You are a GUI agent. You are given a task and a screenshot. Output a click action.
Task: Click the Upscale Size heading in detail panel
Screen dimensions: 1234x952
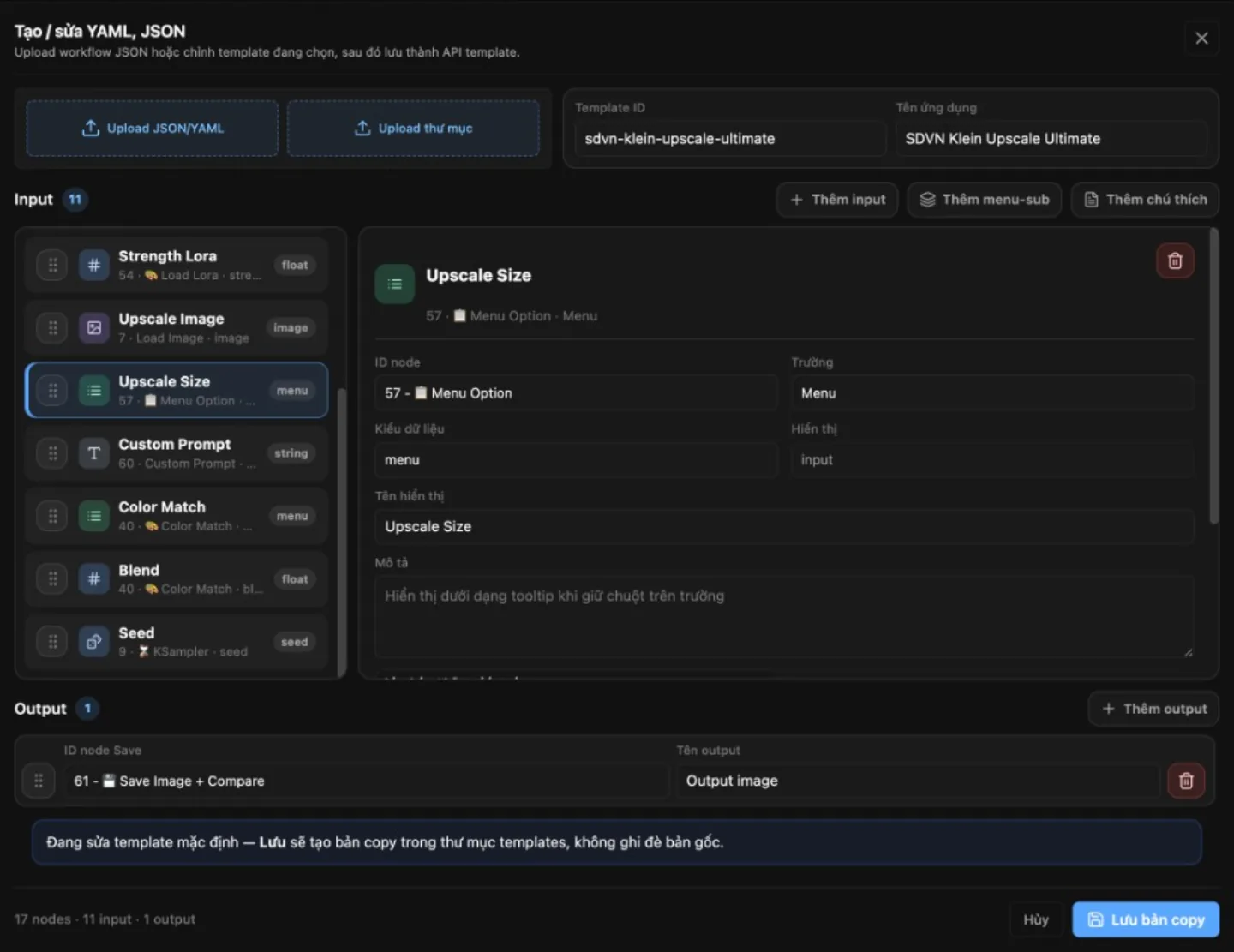[x=479, y=275]
